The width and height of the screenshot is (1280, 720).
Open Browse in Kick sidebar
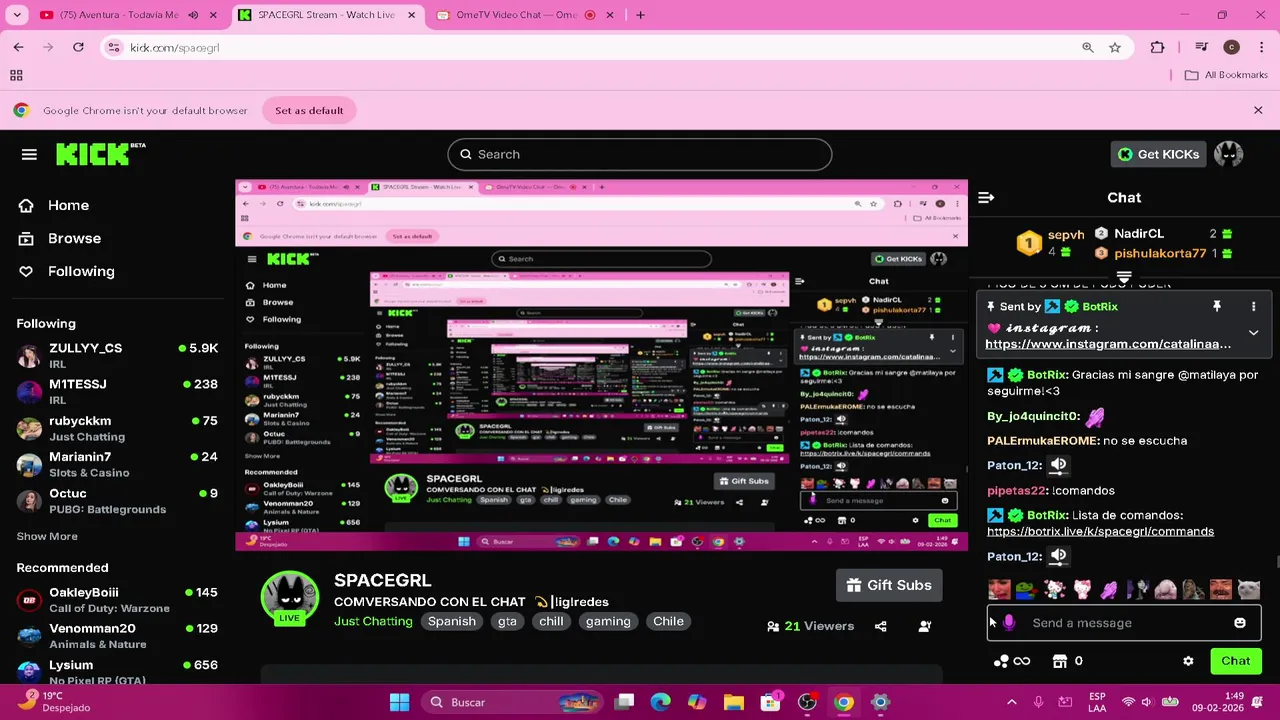click(x=74, y=238)
